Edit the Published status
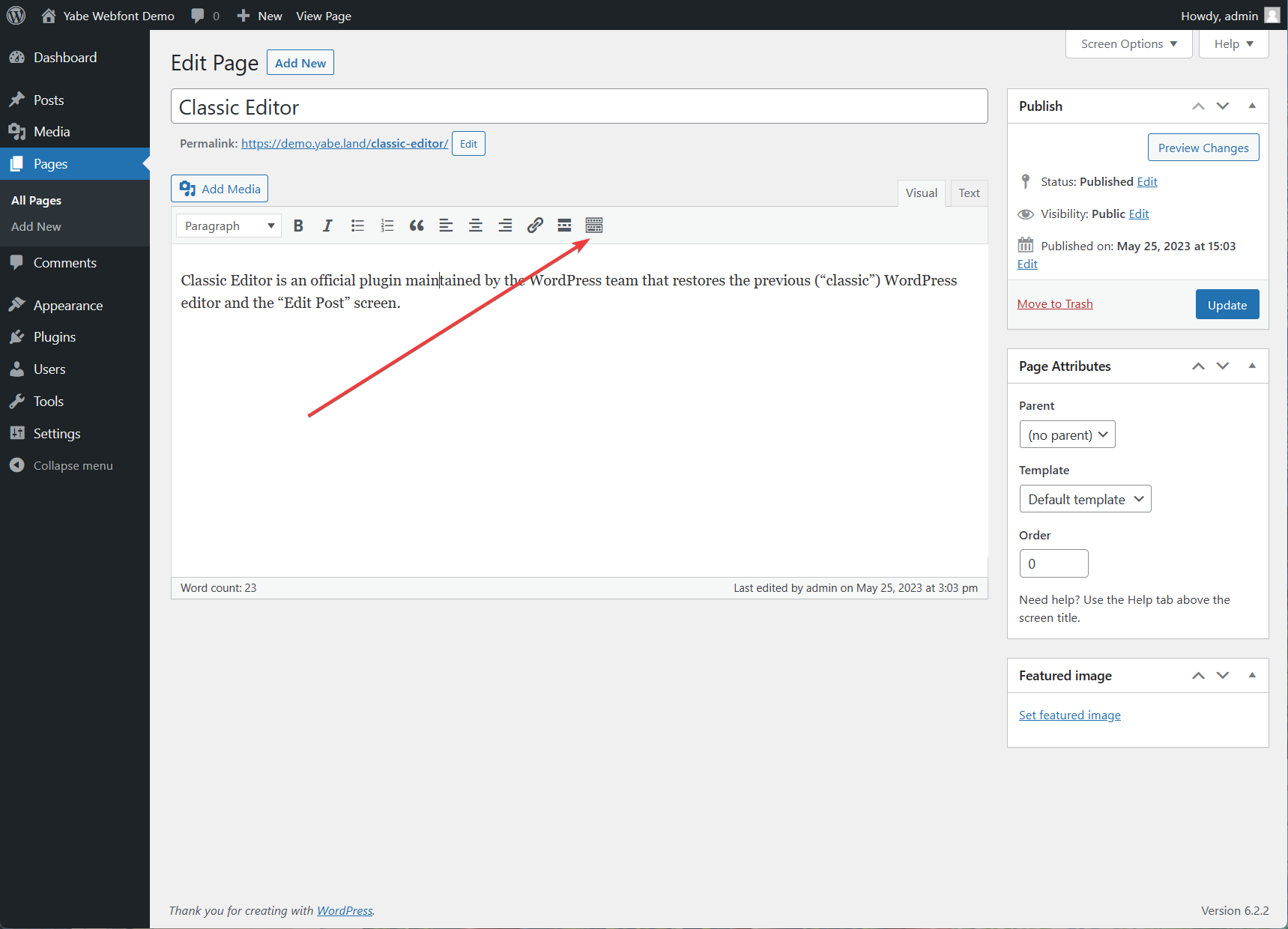This screenshot has width=1288, height=929. coord(1147,181)
